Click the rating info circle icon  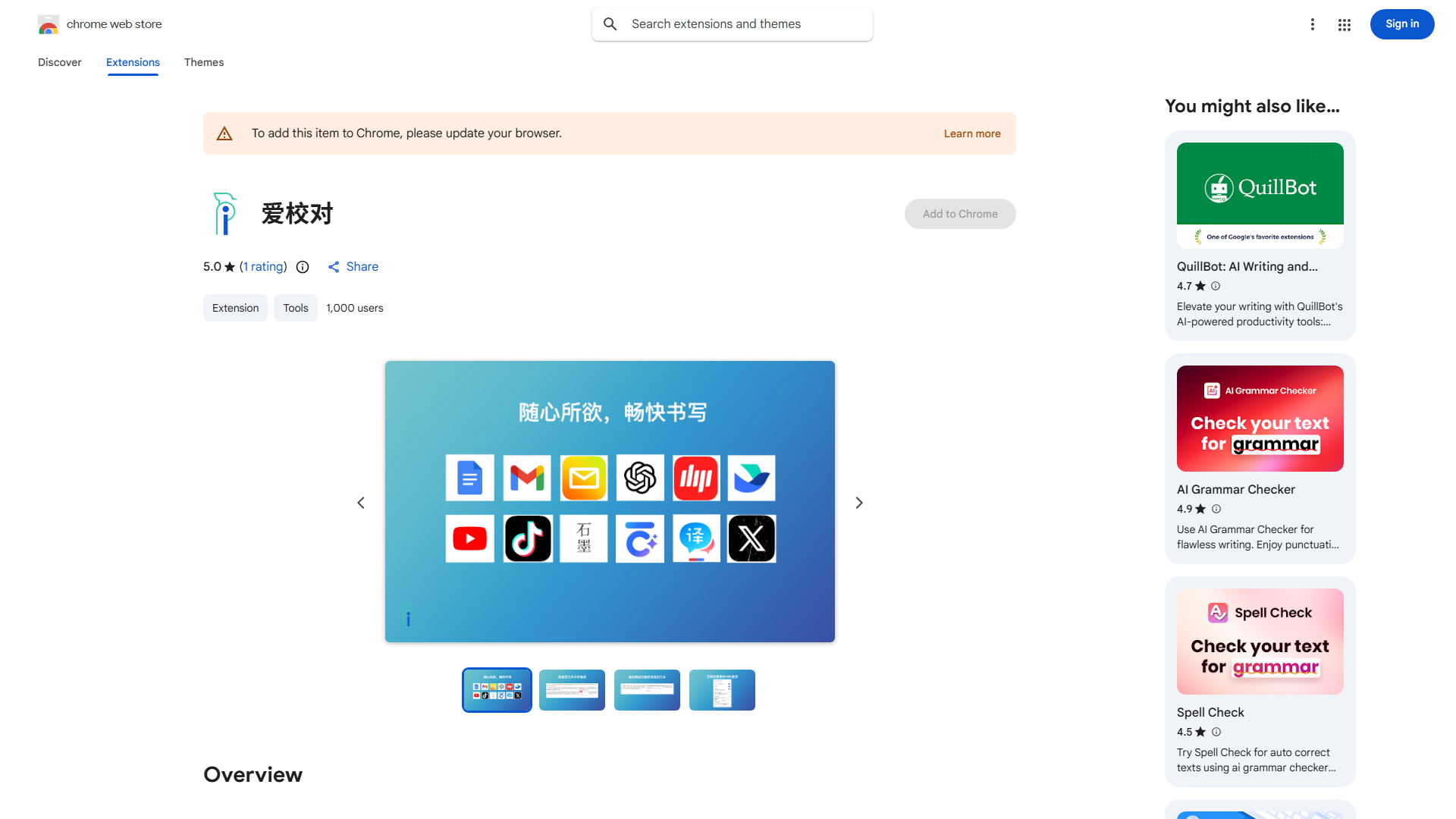pos(303,267)
